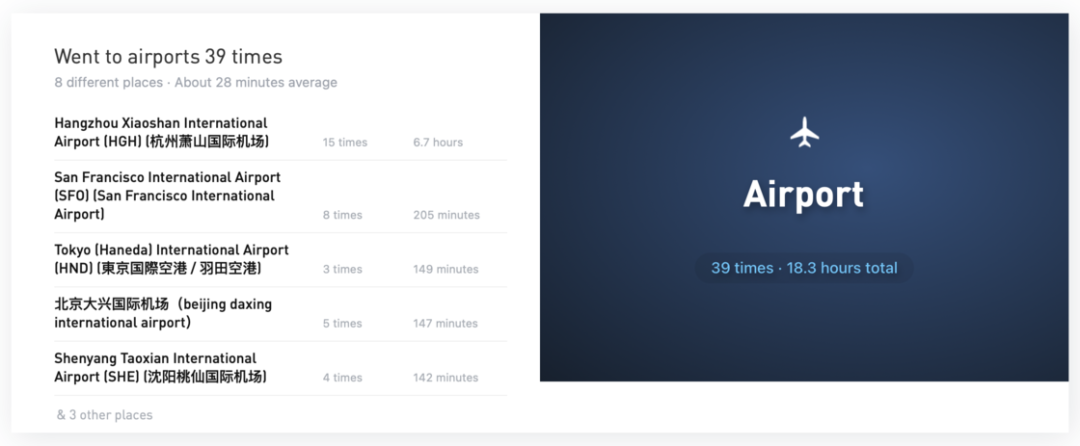Click the '39 times · 18.3 hours total' badge
The image size is (1080, 446).
804,268
